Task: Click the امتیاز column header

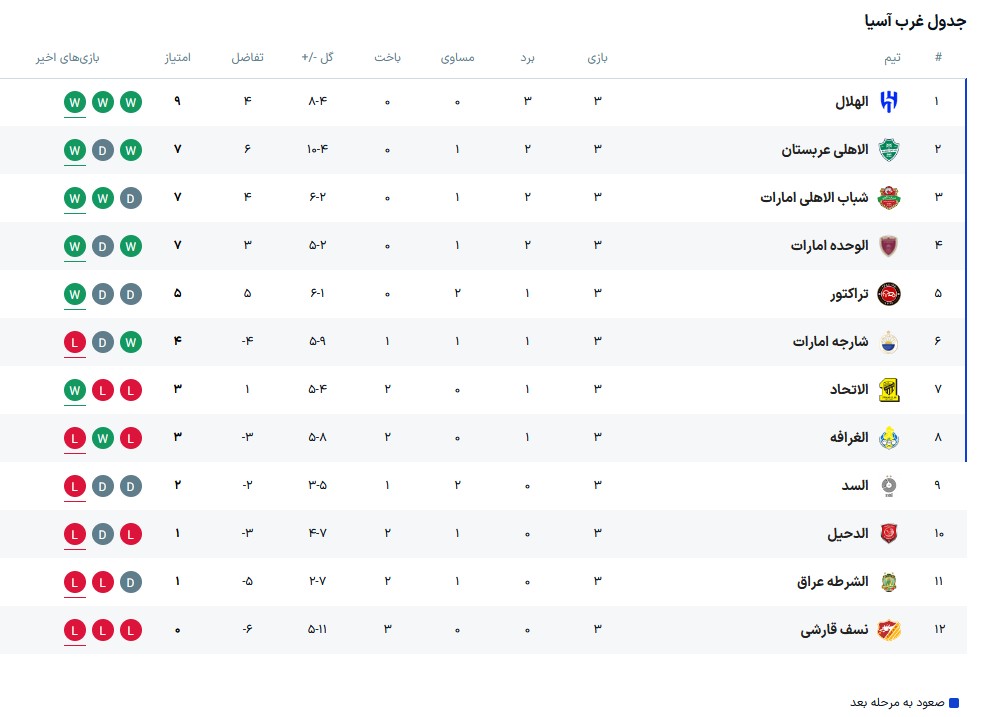Action: pyautogui.click(x=178, y=58)
